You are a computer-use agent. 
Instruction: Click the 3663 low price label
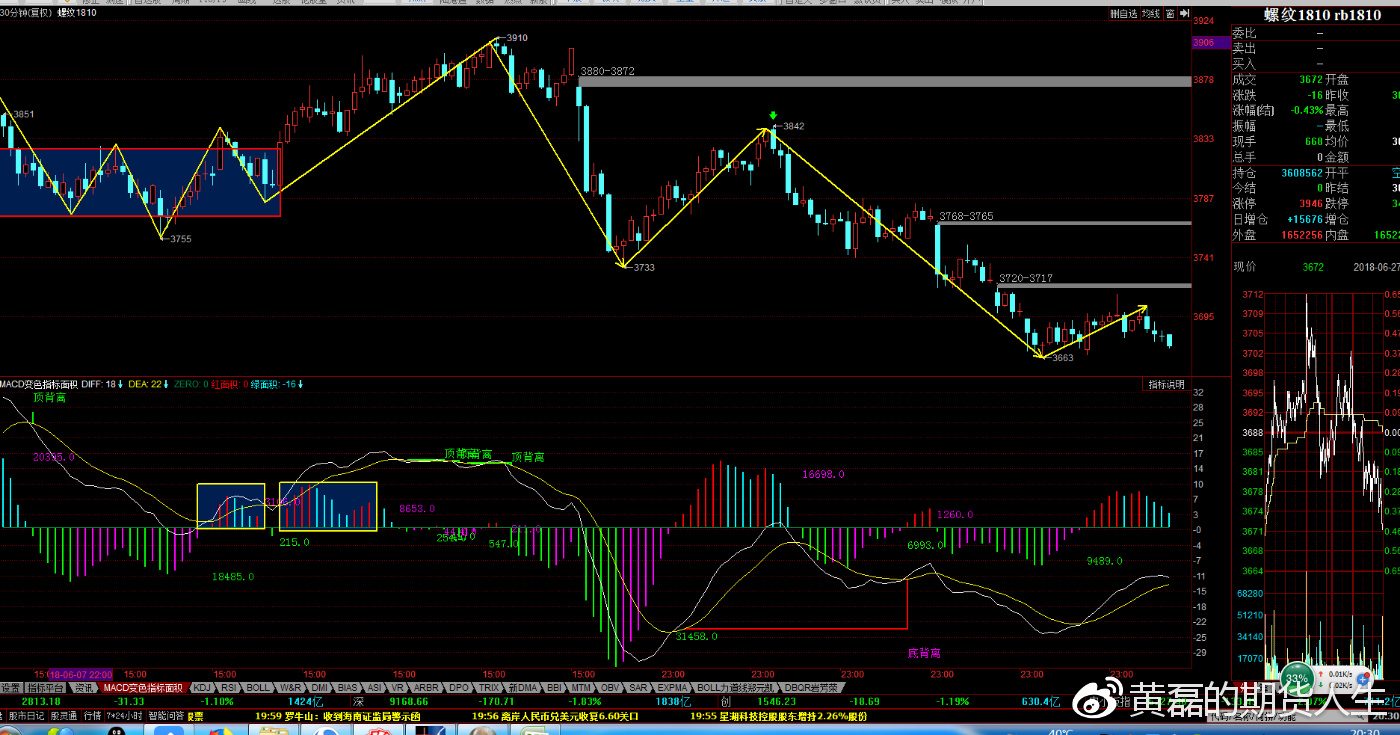coord(1063,357)
